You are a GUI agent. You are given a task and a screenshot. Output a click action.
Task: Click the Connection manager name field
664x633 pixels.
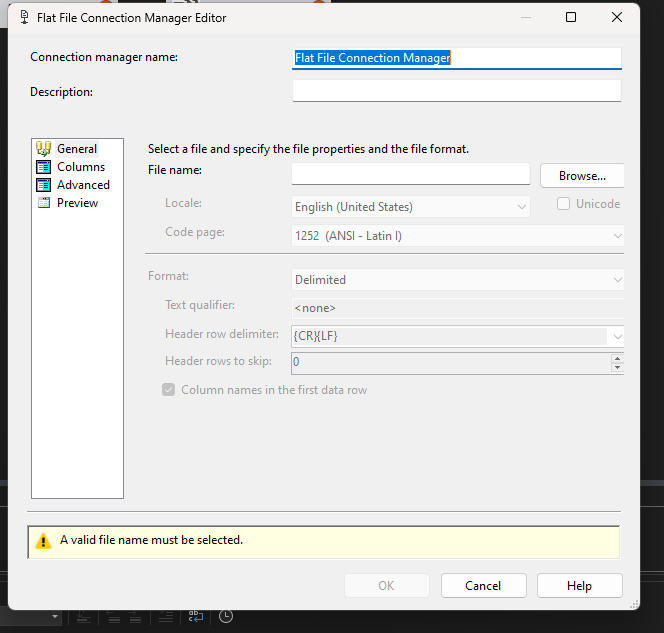click(x=456, y=58)
